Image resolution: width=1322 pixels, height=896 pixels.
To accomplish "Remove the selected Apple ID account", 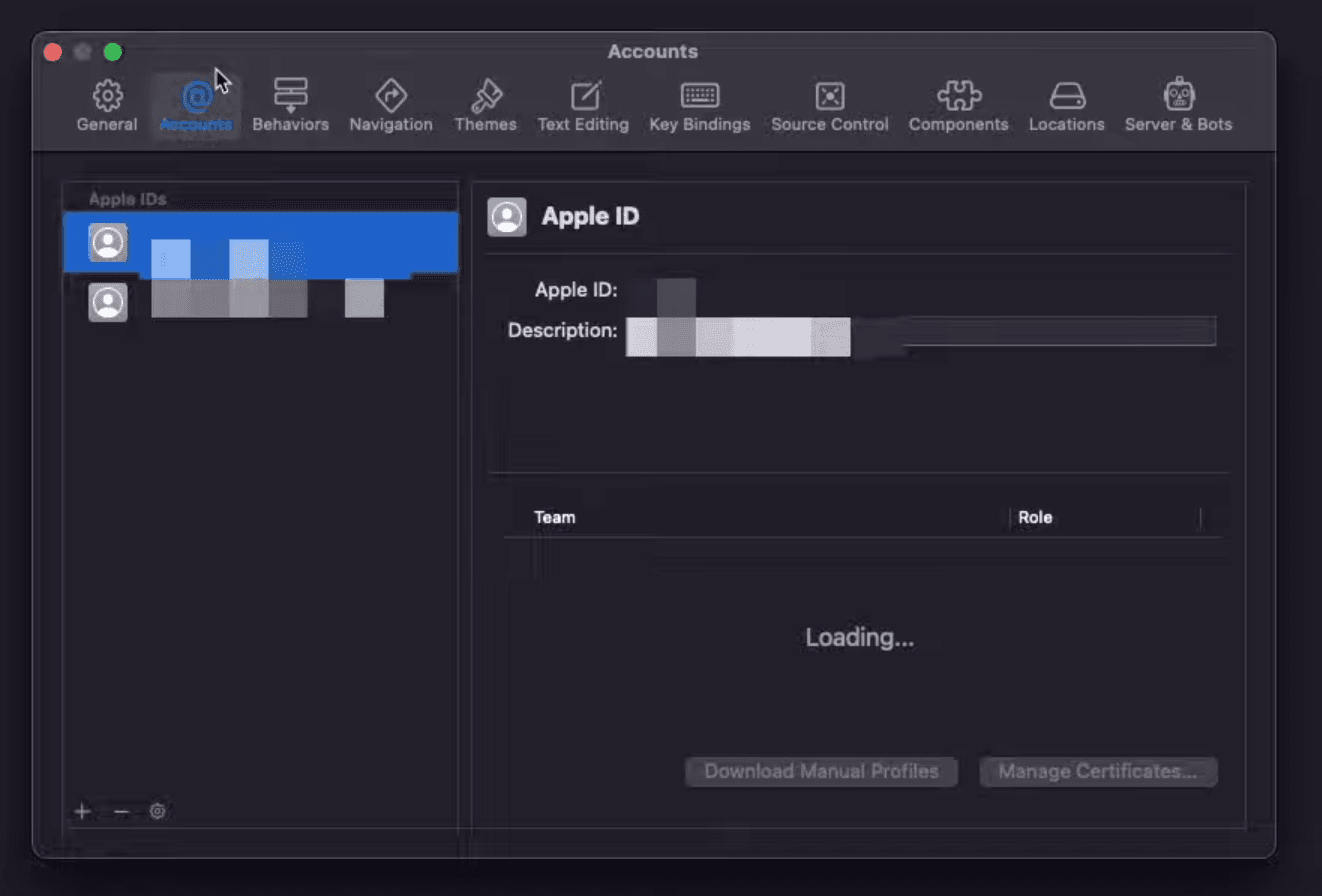I will coord(120,811).
